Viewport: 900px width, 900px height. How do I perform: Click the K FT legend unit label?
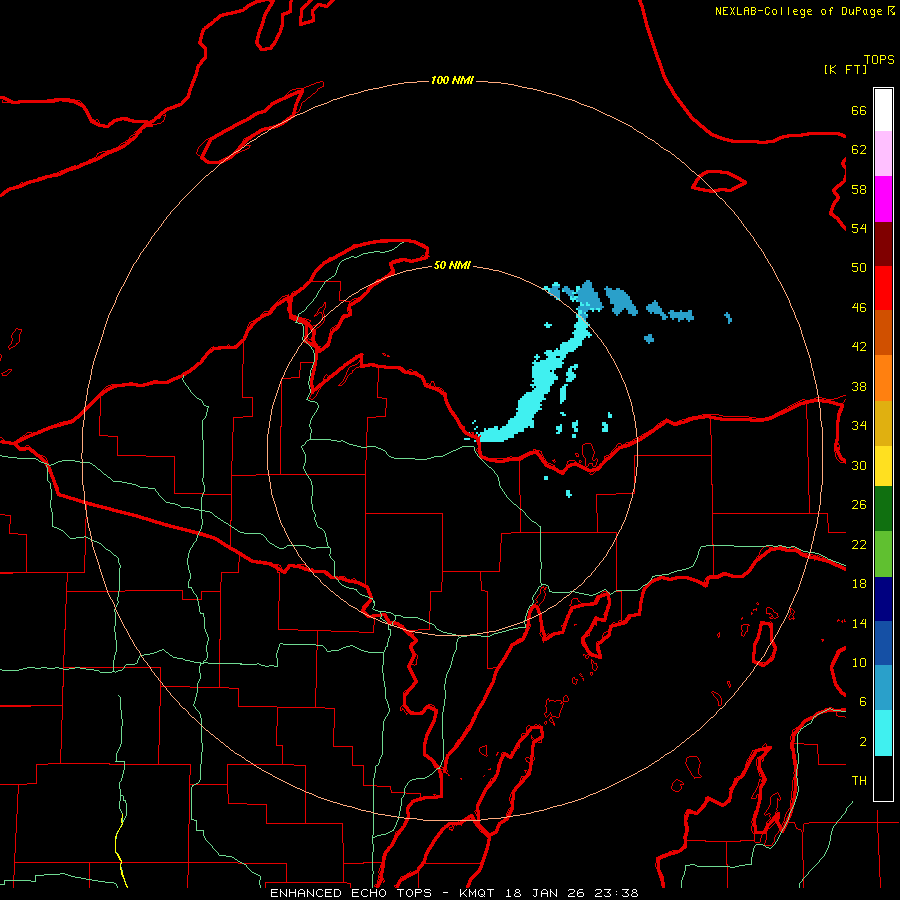click(x=845, y=69)
